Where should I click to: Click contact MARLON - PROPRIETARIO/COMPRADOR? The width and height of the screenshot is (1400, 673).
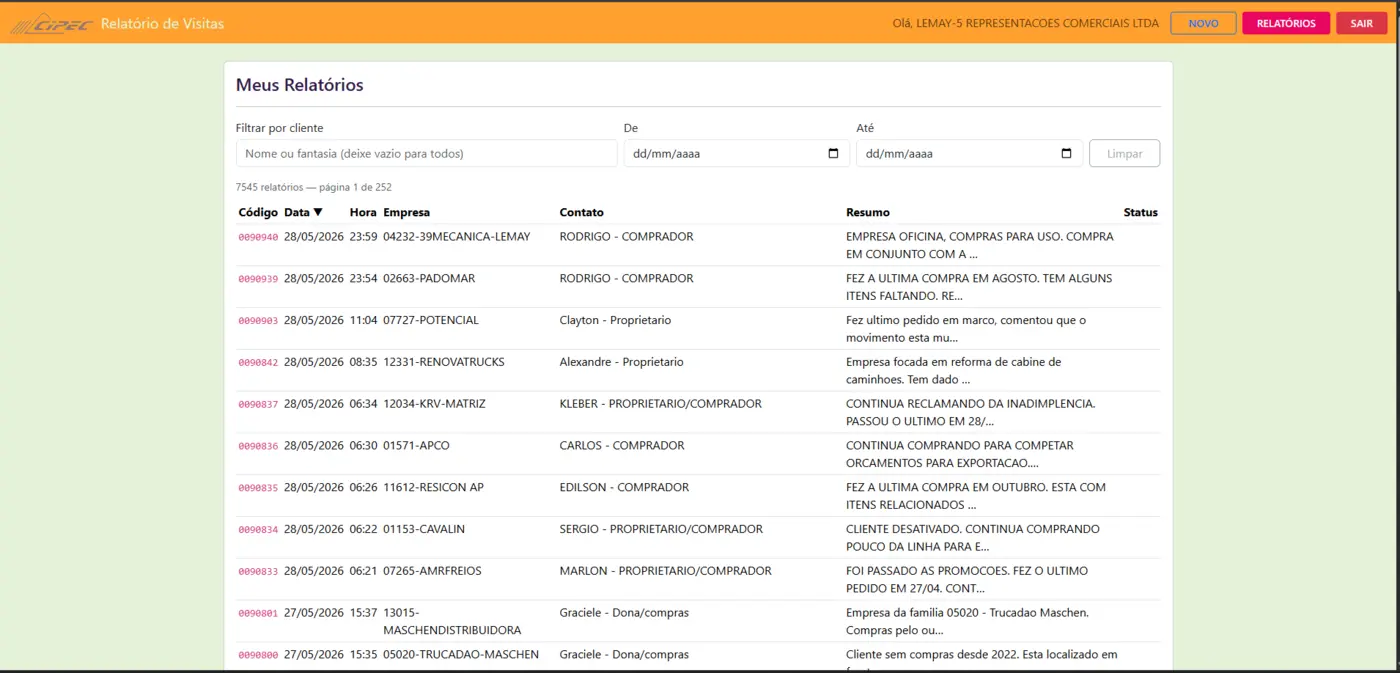click(665, 571)
